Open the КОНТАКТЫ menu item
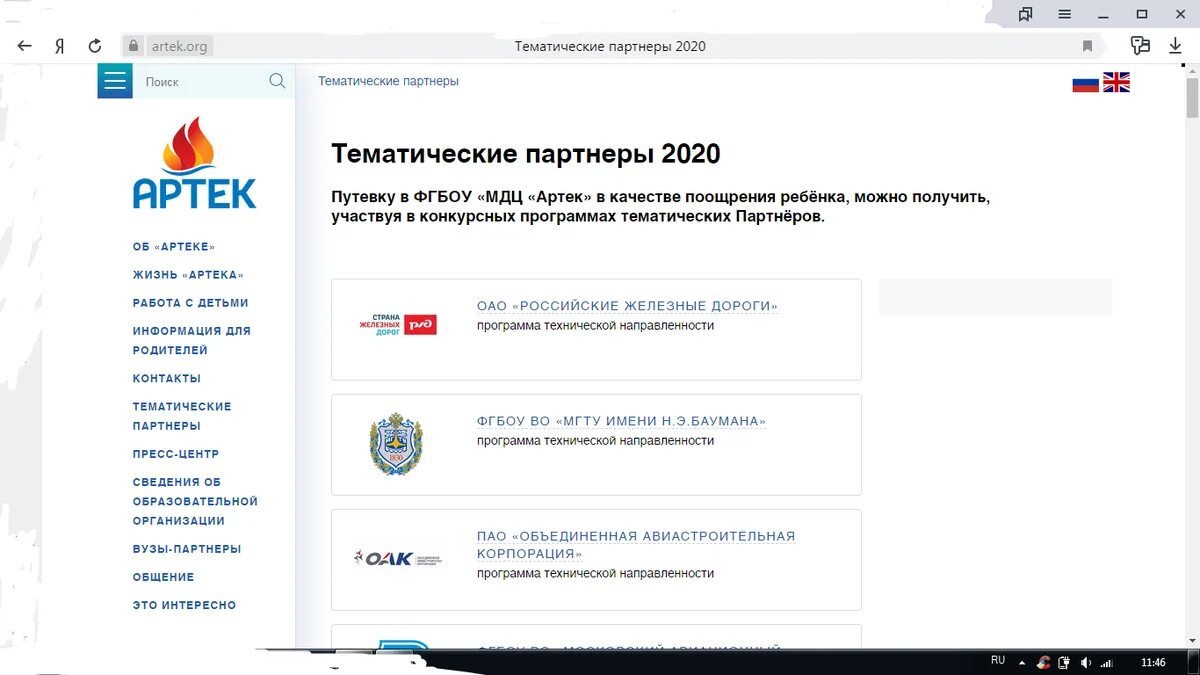Image resolution: width=1200 pixels, height=675 pixels. tap(167, 379)
